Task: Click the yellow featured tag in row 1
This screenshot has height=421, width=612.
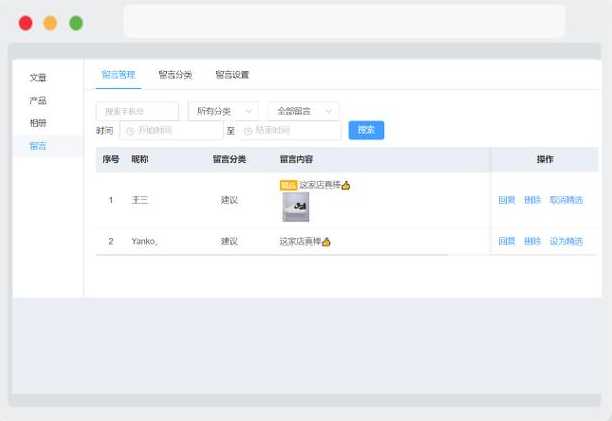Action: click(288, 185)
